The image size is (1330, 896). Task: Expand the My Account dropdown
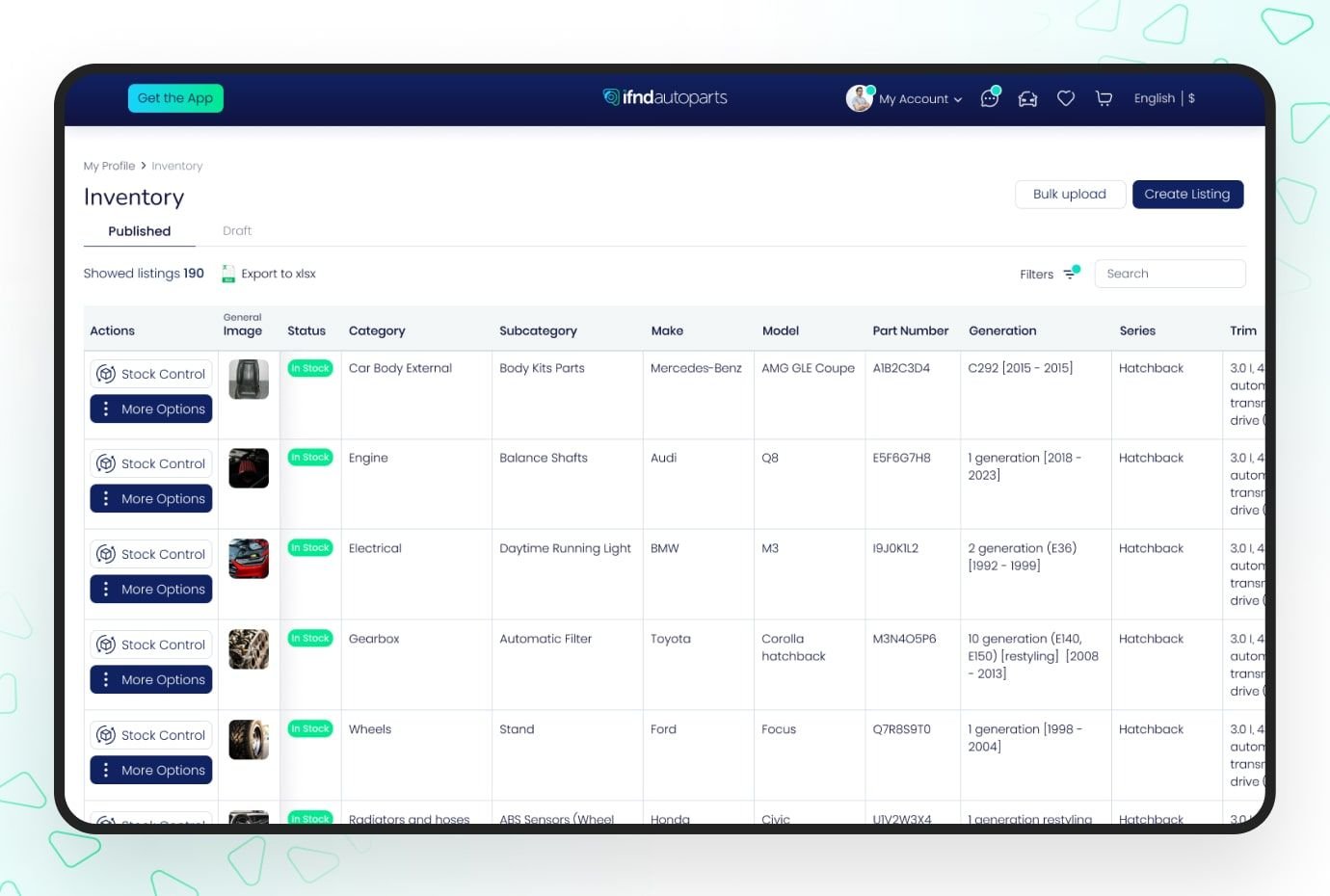920,99
